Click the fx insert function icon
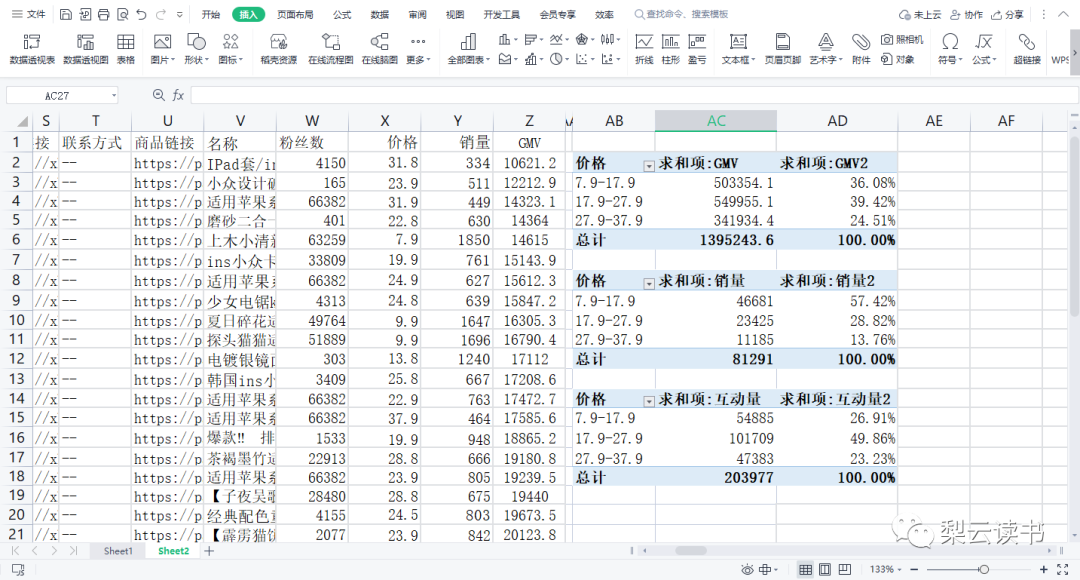This screenshot has width=1080, height=580. coord(178,95)
